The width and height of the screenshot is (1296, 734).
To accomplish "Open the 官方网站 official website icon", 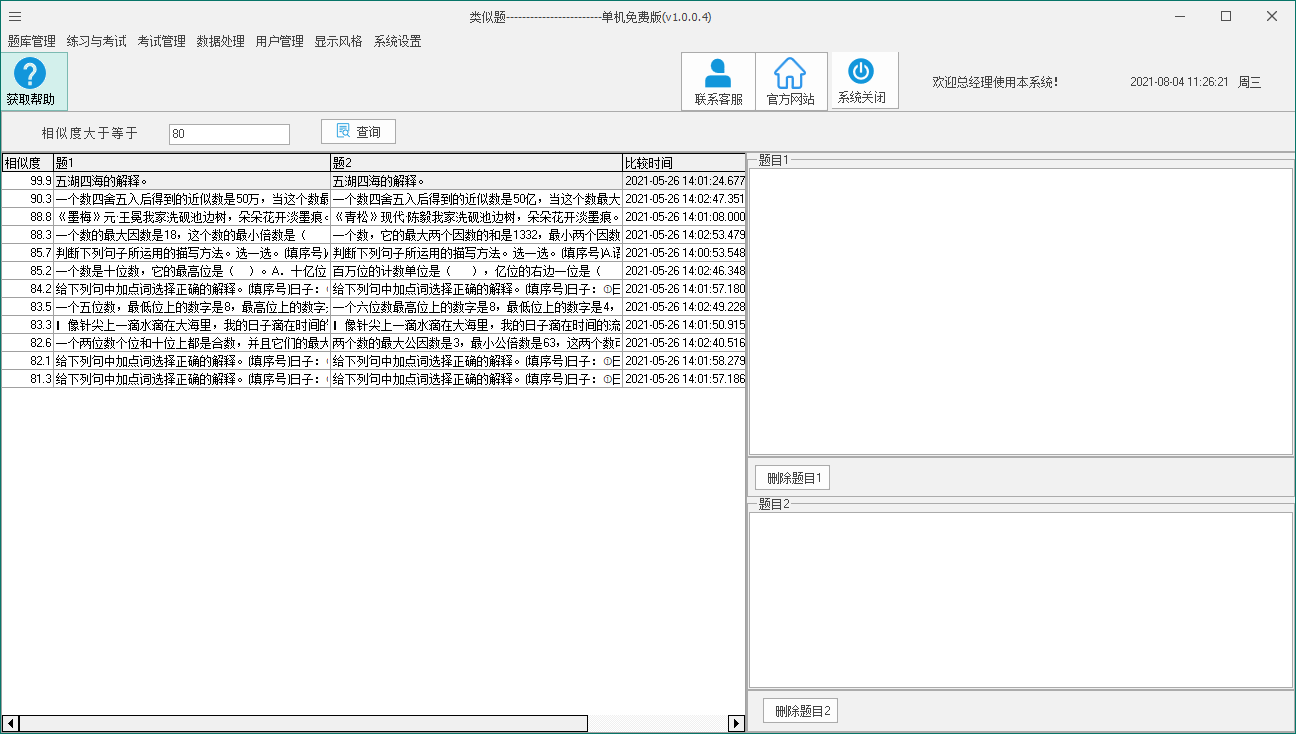I will click(x=791, y=80).
